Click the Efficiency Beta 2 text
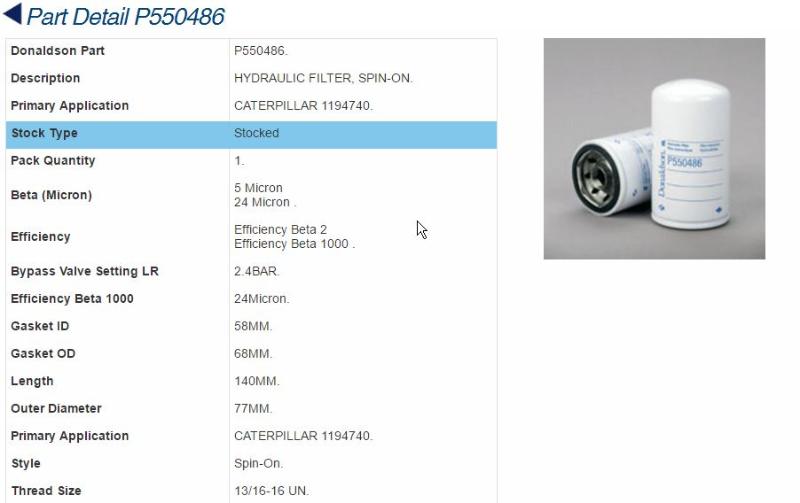The height and width of the screenshot is (503, 800). pyautogui.click(x=280, y=230)
